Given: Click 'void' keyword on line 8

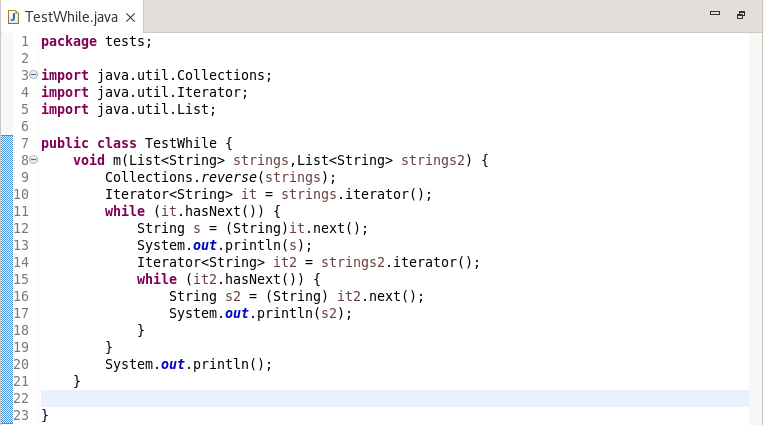Looking at the screenshot, I should (89, 160).
